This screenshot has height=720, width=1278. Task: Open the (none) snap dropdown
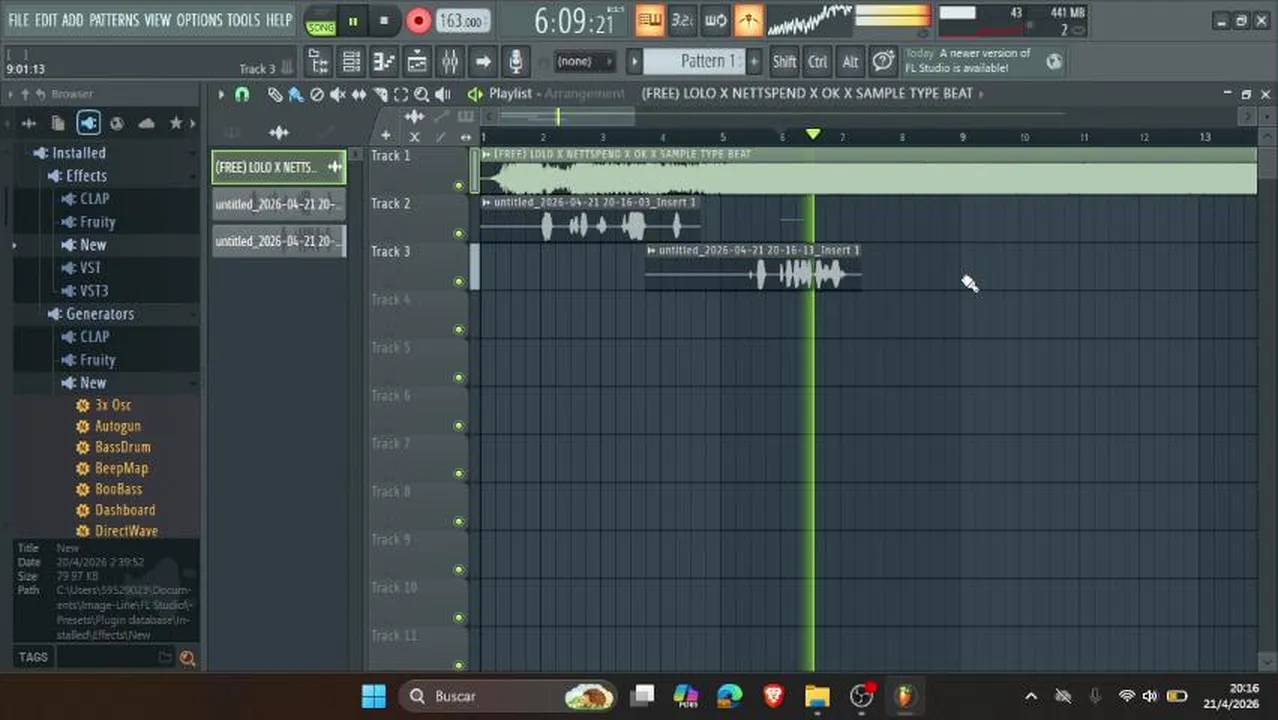click(x=584, y=62)
